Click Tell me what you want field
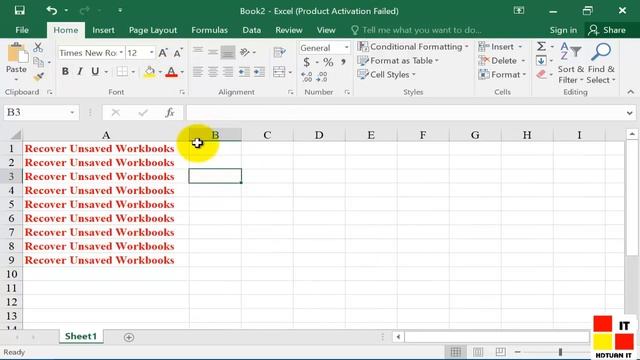This screenshot has height=360, width=640. (x=416, y=30)
